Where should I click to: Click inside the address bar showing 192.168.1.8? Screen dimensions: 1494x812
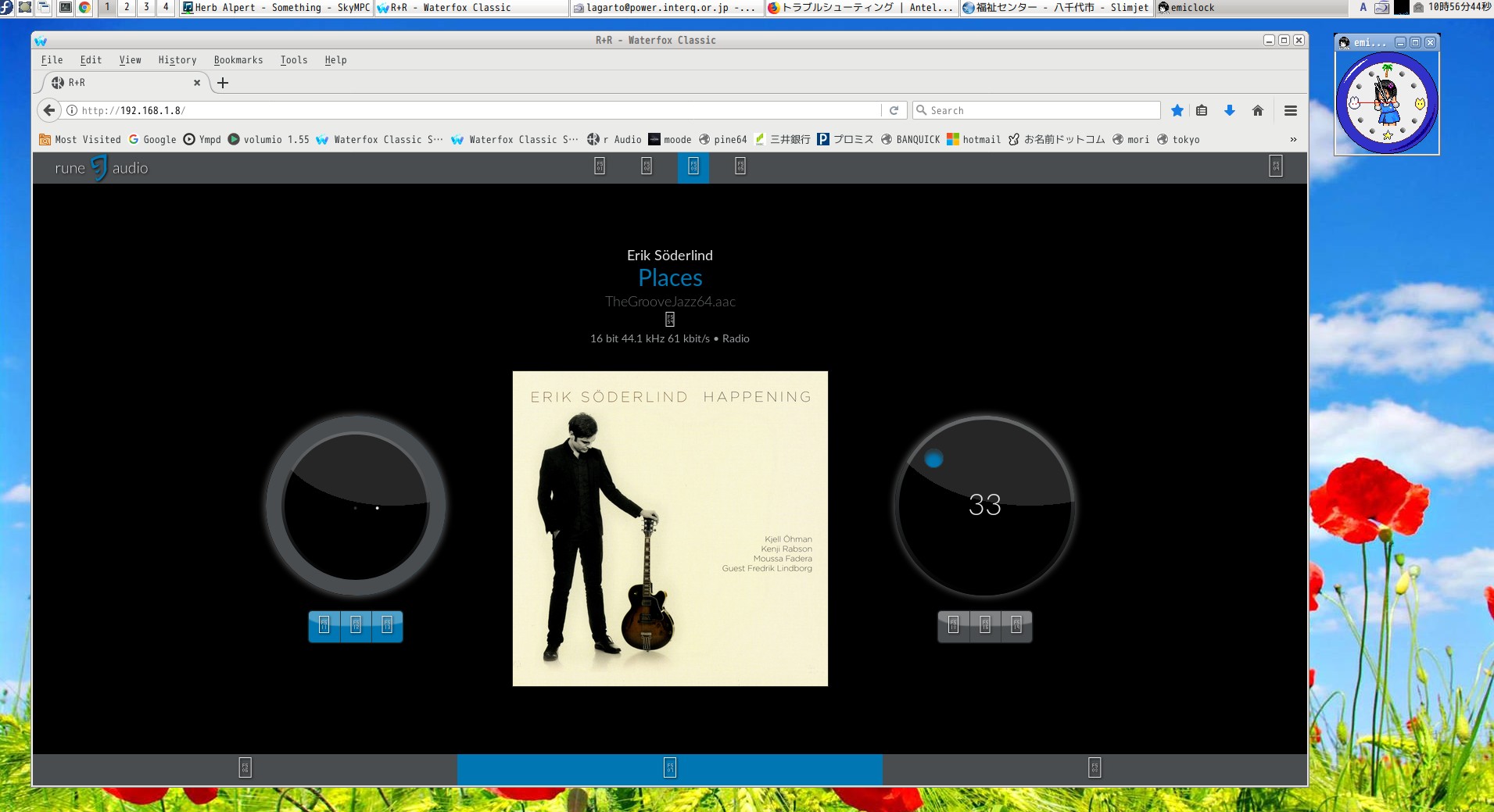(x=313, y=110)
